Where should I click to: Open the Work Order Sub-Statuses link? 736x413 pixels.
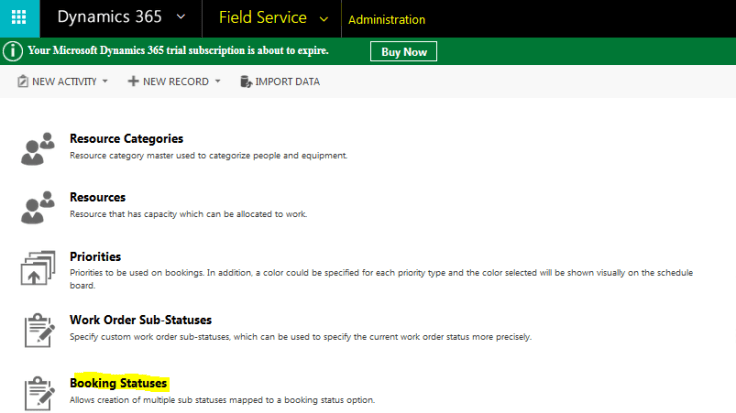(140, 320)
